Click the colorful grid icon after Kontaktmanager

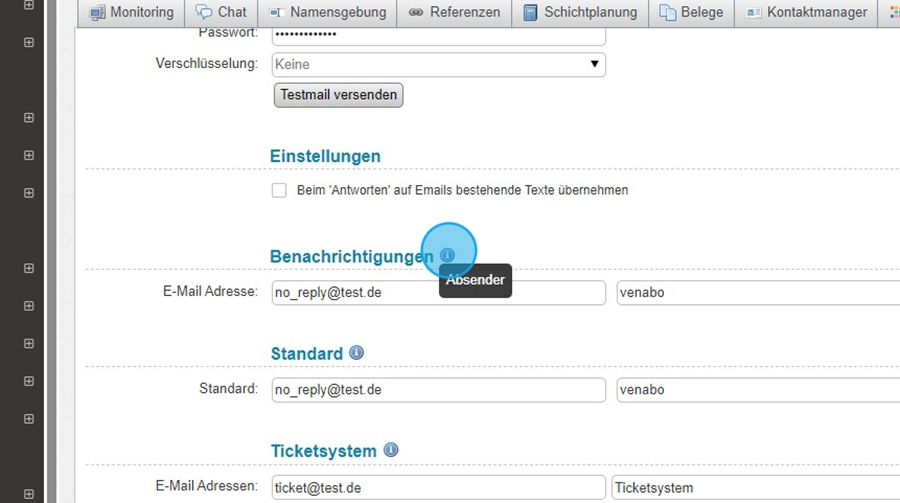click(894, 13)
